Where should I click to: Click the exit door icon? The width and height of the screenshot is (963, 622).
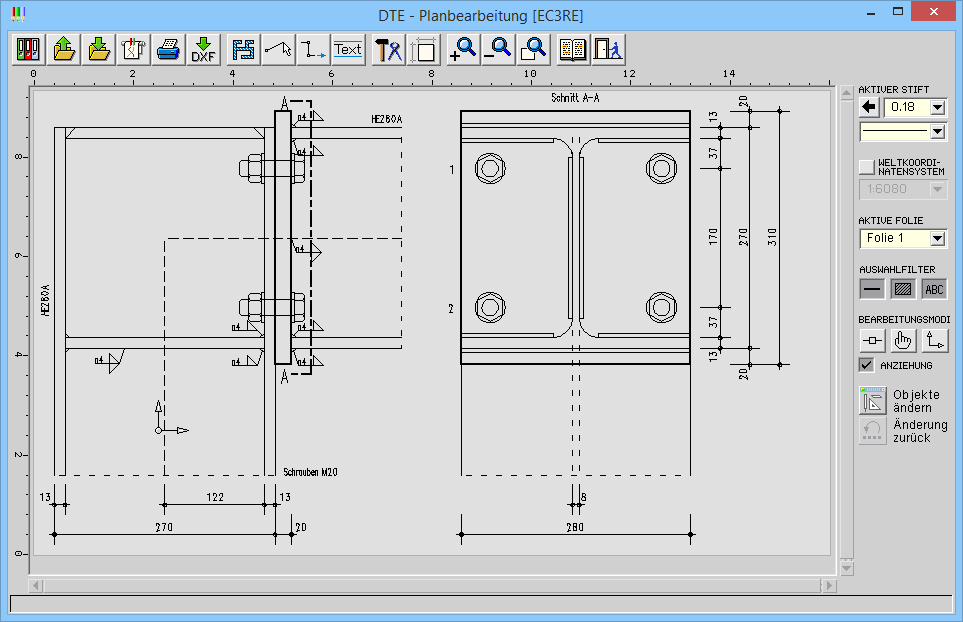pyautogui.click(x=607, y=49)
